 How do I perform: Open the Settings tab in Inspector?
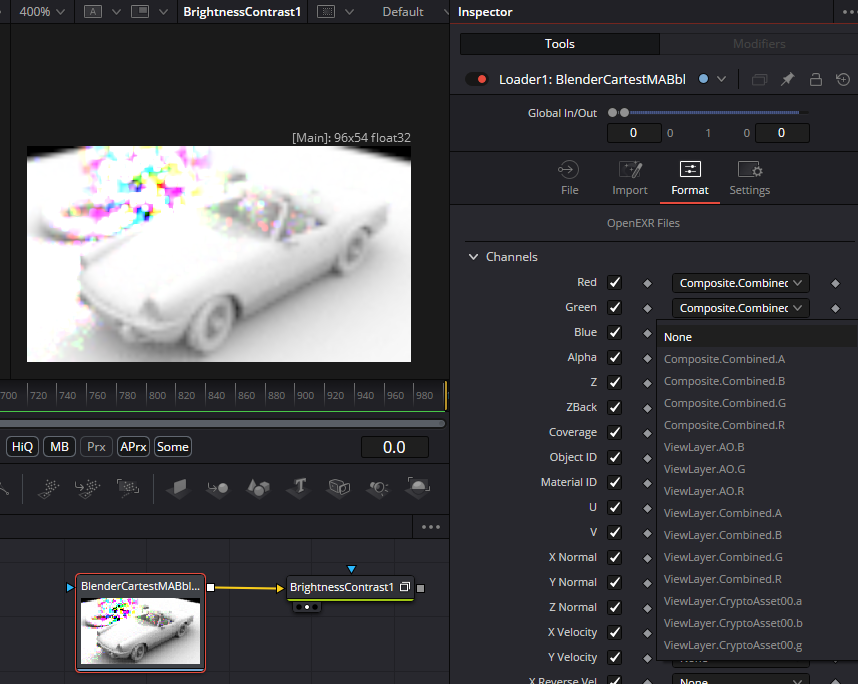[749, 178]
